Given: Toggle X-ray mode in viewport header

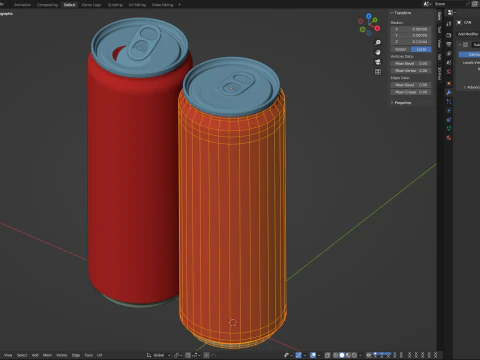Looking at the screenshot, I should click(x=327, y=355).
